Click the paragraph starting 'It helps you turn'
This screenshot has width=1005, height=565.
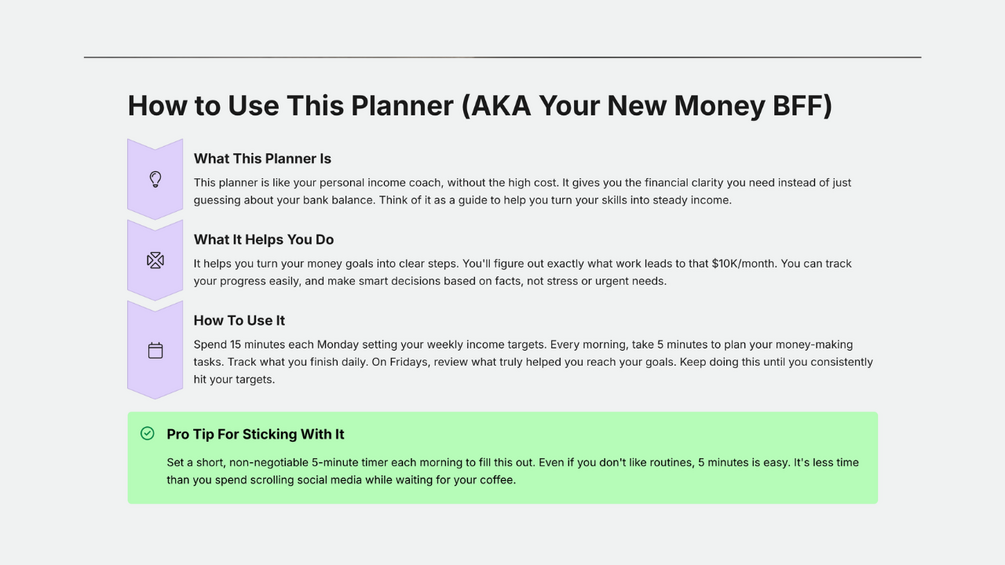point(522,272)
